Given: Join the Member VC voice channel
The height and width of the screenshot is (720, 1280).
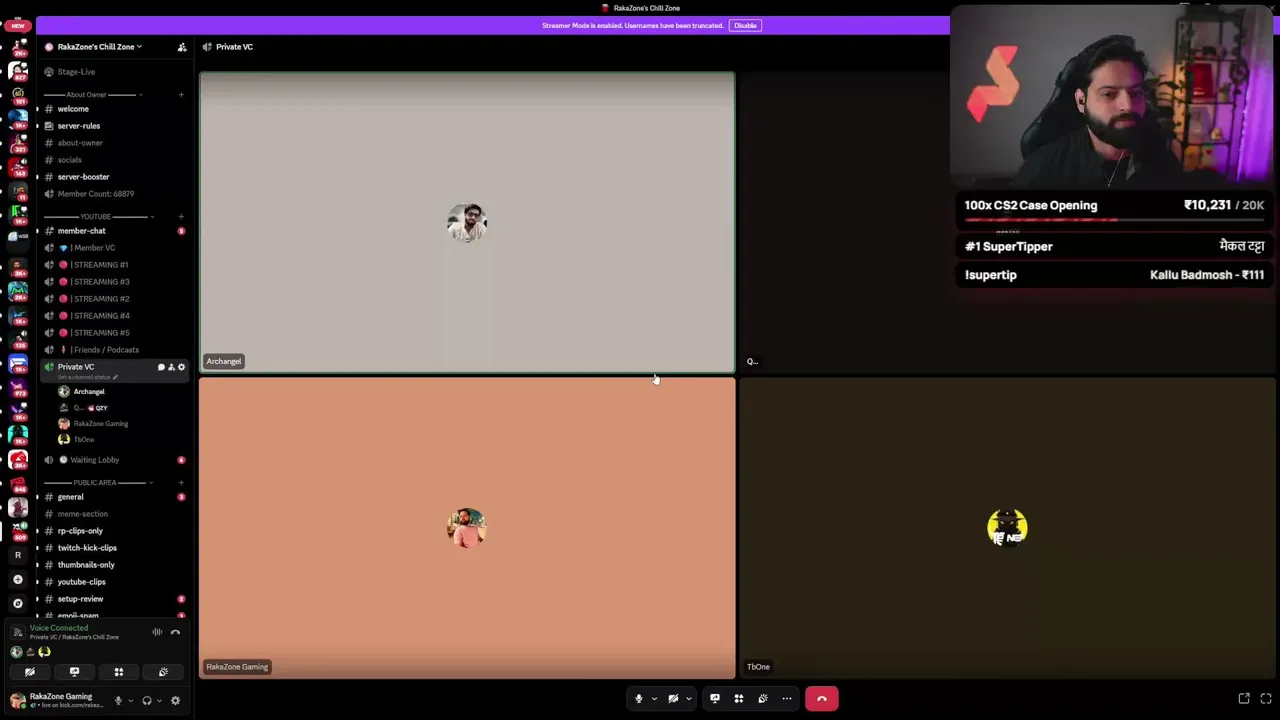Looking at the screenshot, I should coord(93,248).
